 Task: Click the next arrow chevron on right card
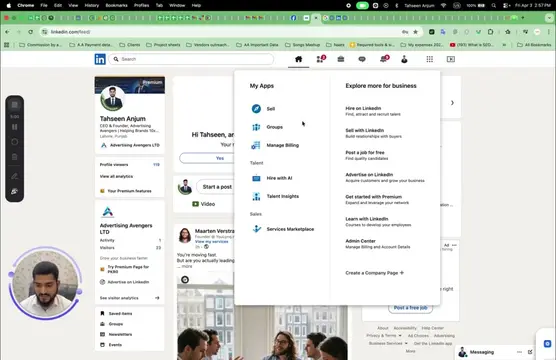point(452,103)
